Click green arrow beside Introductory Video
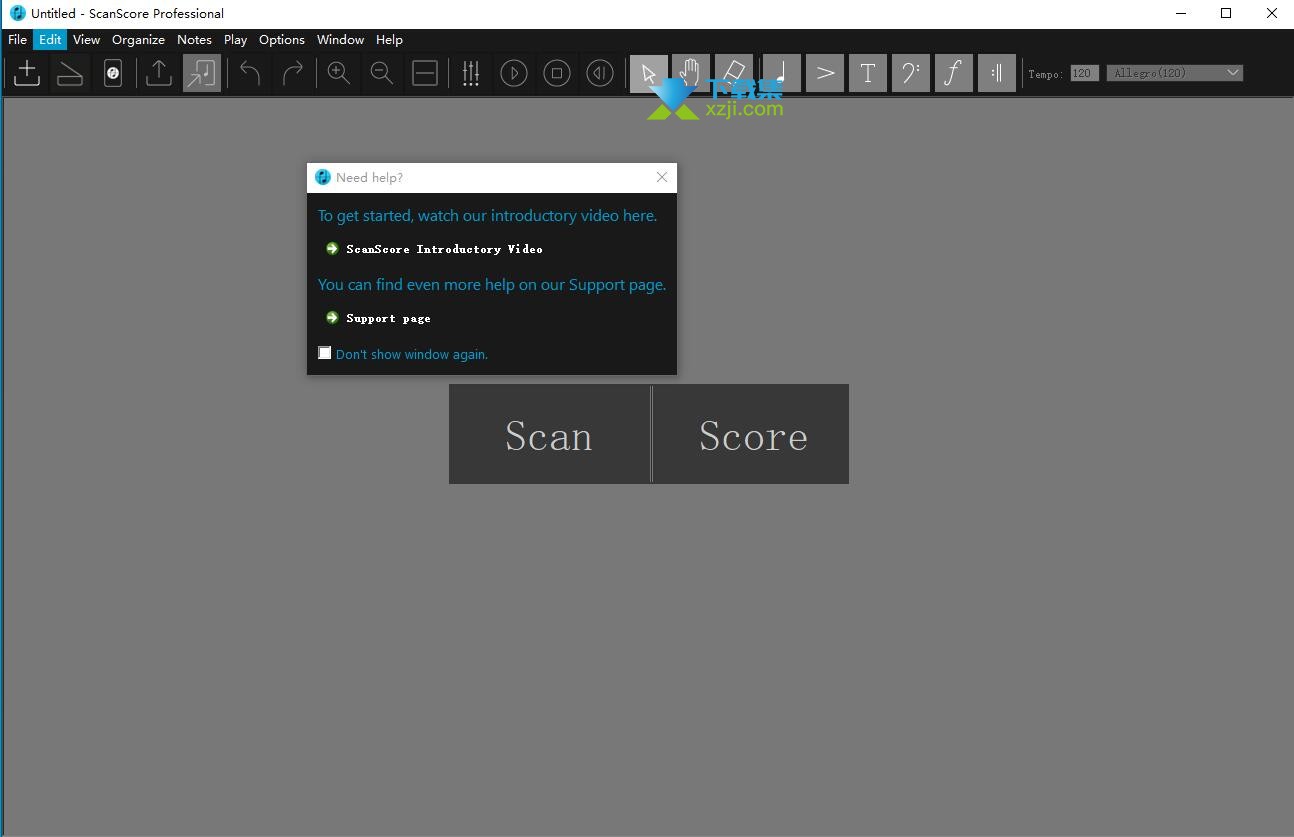Screen dimensions: 1294x837 point(332,248)
